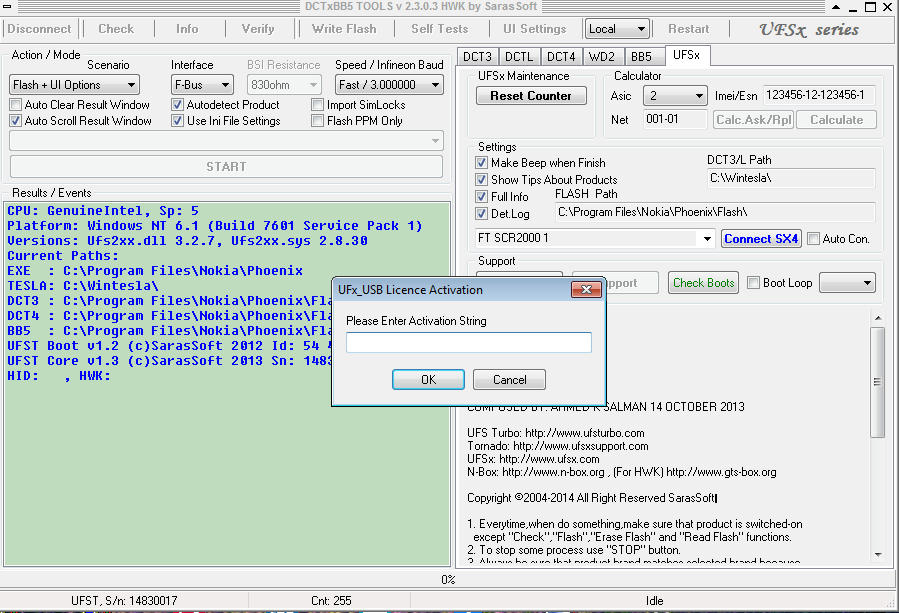Select the UFSx tab
The width and height of the screenshot is (899, 613).
(687, 55)
